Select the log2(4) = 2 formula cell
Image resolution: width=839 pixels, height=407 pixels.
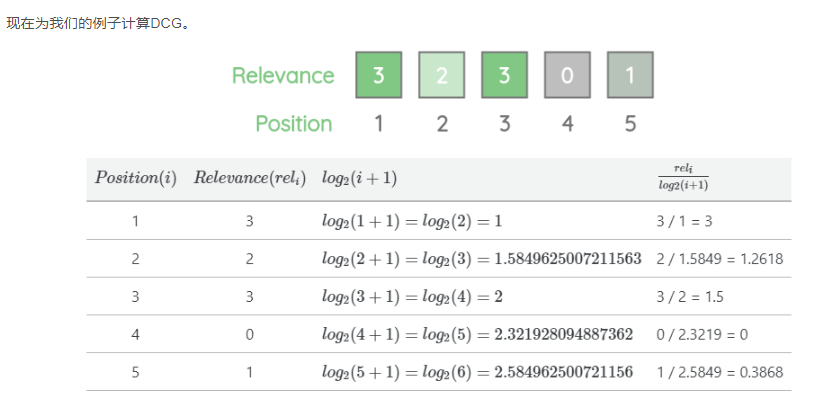(x=412, y=297)
